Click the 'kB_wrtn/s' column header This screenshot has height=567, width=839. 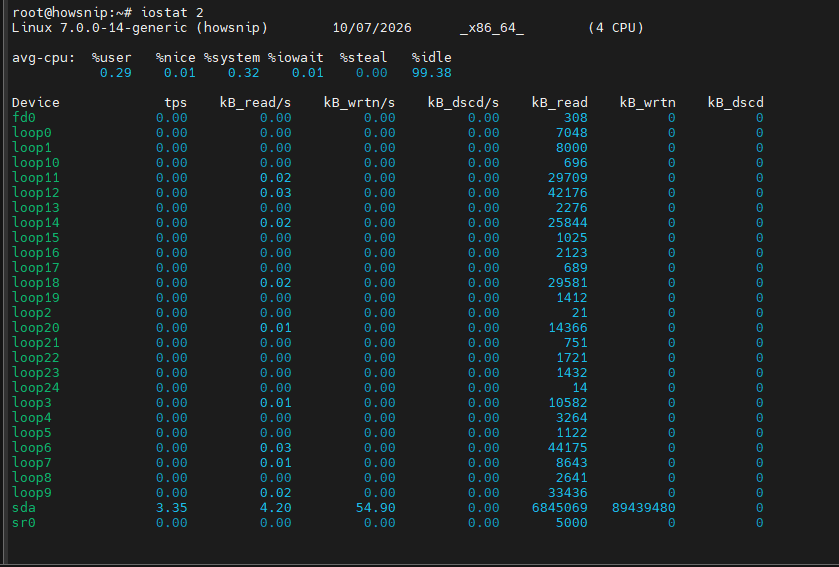(x=359, y=103)
